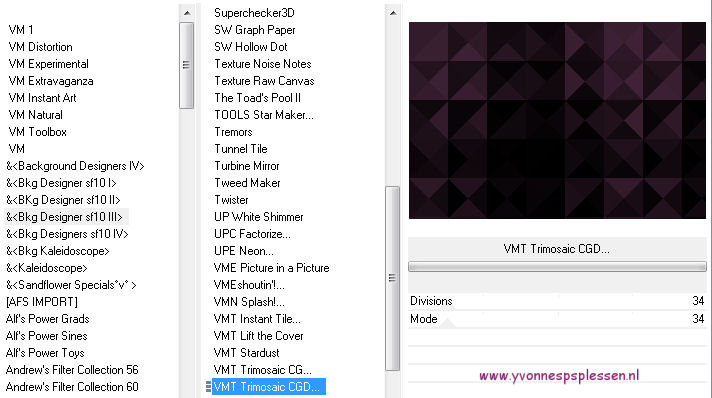Choose &<BKg Designer sf10 II> category
This screenshot has height=398, width=712.
coord(63,200)
